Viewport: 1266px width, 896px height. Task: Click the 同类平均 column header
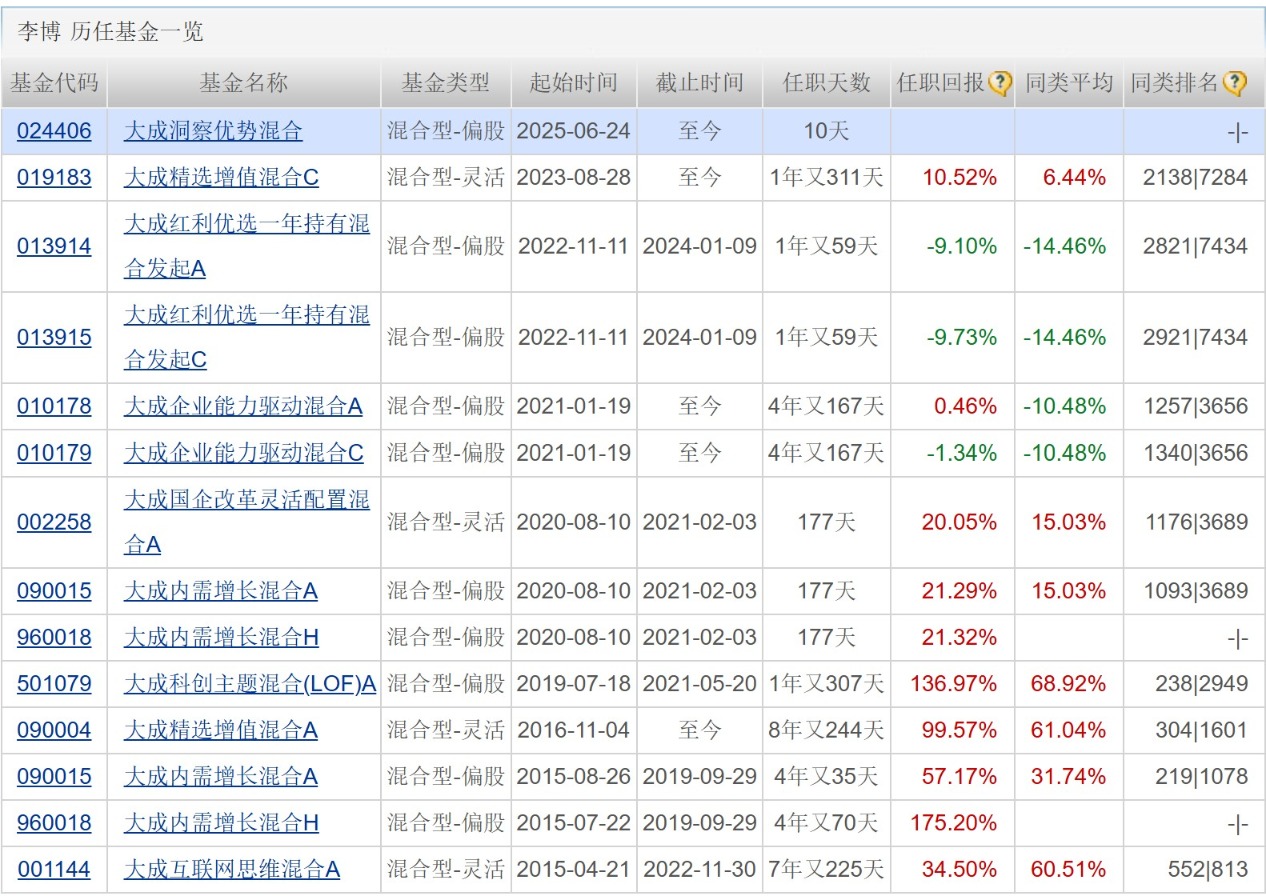click(x=1069, y=83)
